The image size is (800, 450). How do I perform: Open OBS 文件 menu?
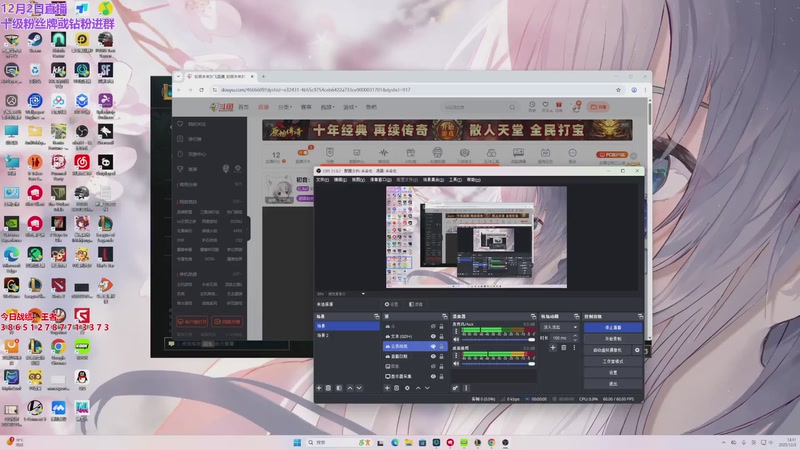(x=322, y=180)
